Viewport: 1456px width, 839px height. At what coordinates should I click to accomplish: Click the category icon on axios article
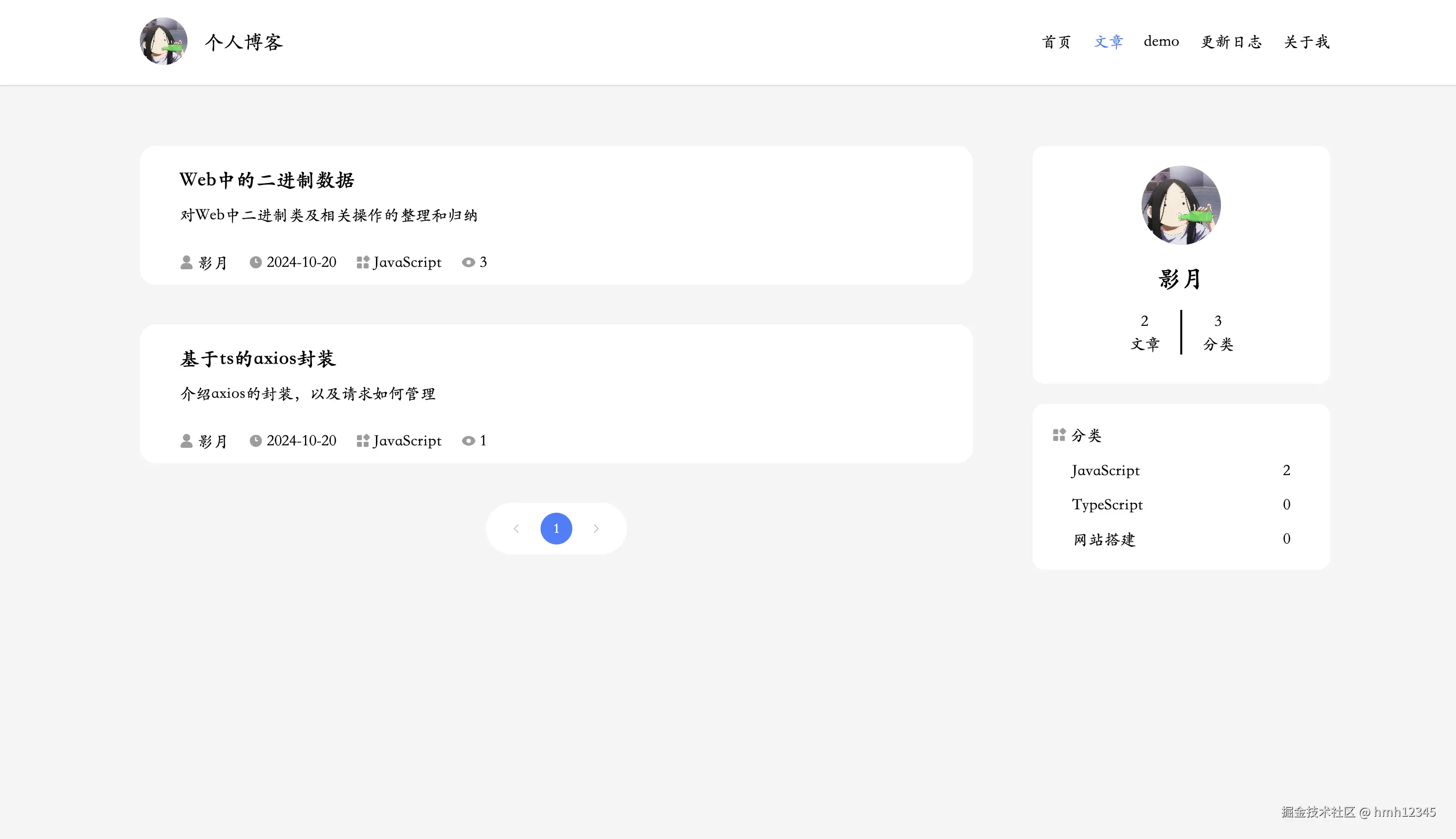coord(363,441)
